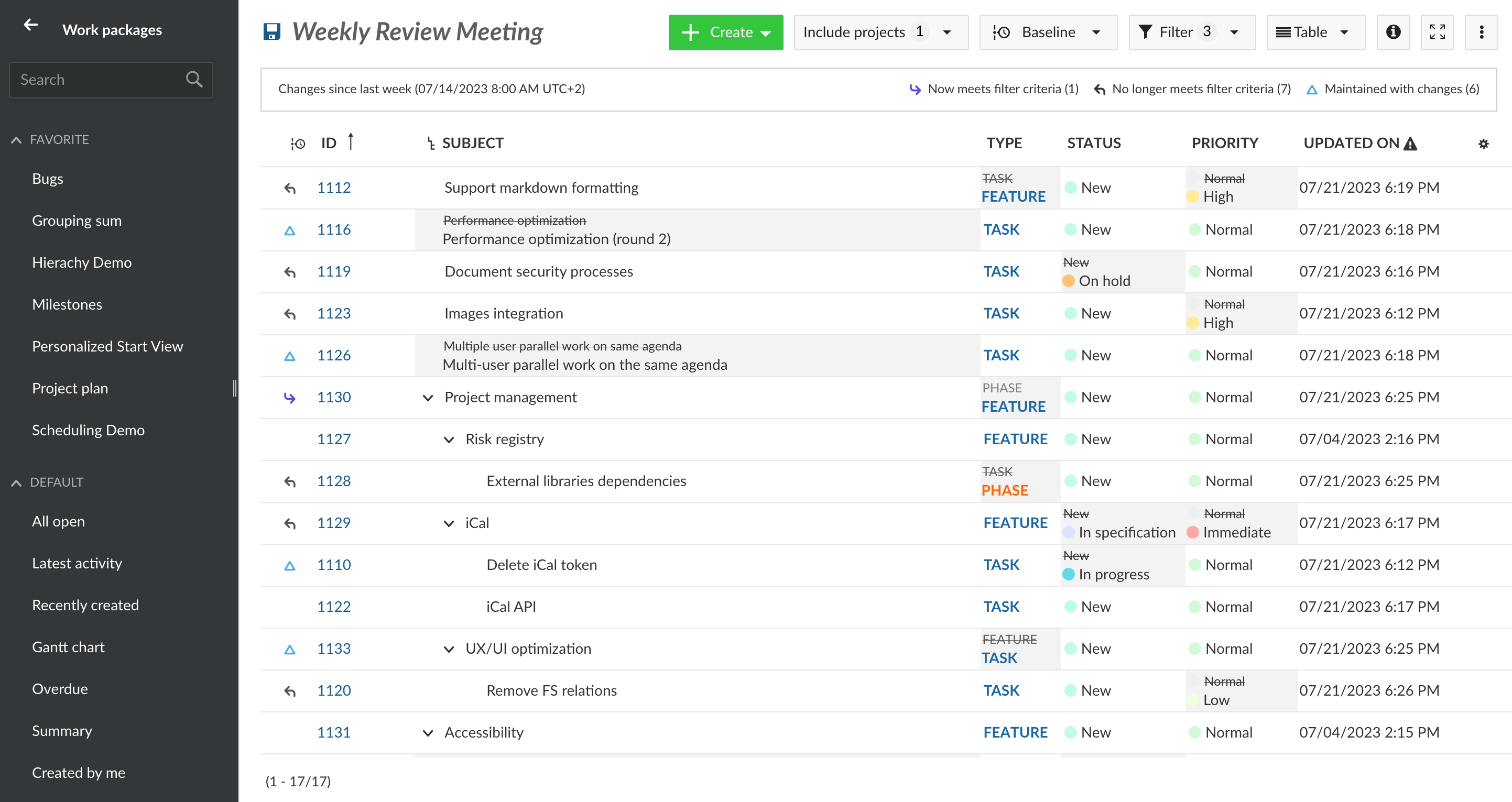This screenshot has height=802, width=1512.
Task: Click the save/floppy disk icon near title
Action: click(x=272, y=32)
